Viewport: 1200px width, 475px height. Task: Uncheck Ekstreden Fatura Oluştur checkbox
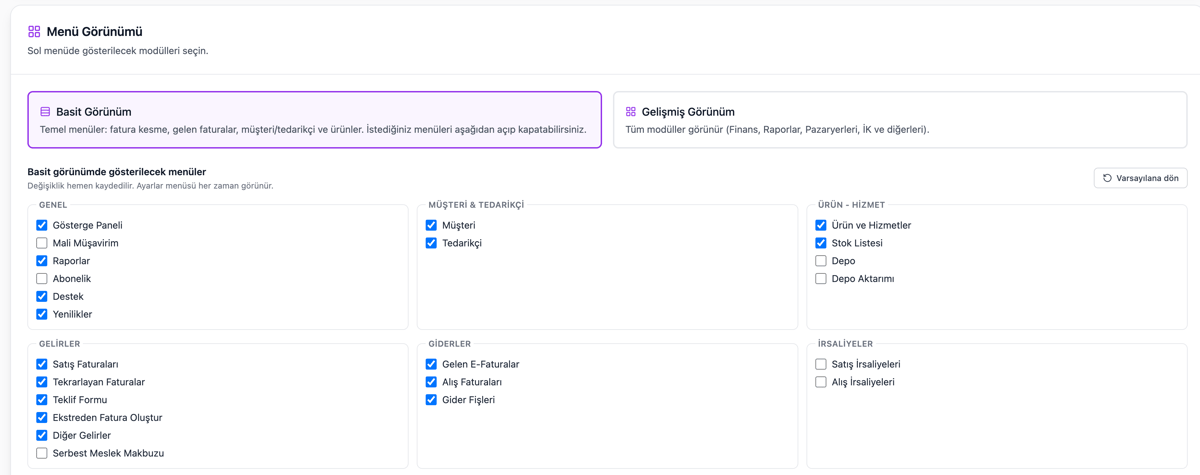[x=42, y=418]
